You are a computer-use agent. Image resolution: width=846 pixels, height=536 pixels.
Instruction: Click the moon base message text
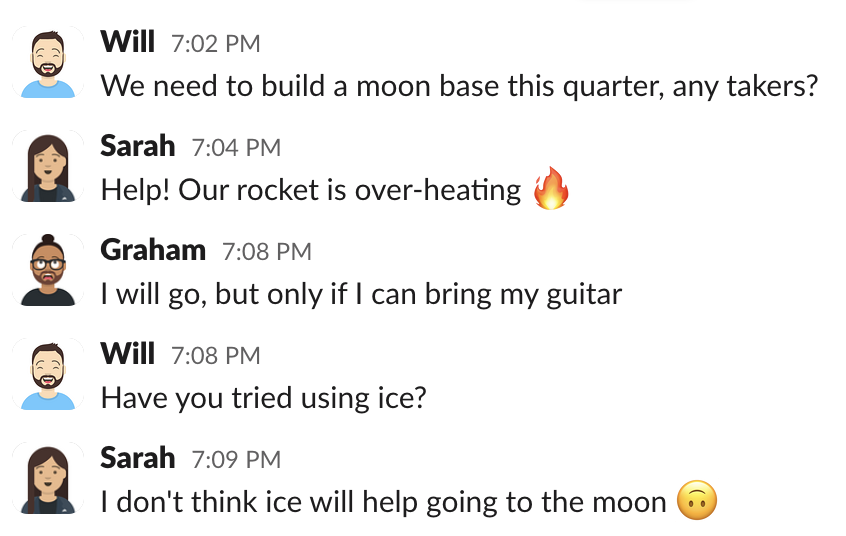click(460, 86)
